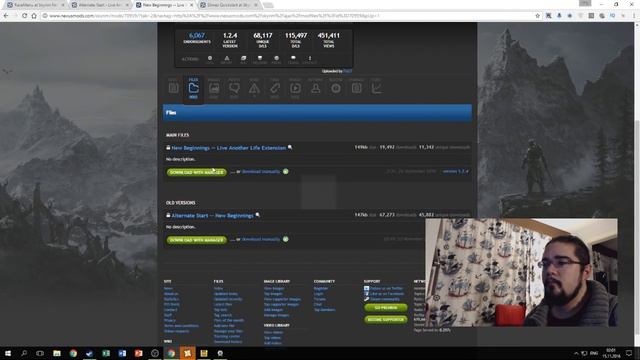Open Chrome menu three-dots icon
Viewport: 640px width, 360px height.
[634, 16]
